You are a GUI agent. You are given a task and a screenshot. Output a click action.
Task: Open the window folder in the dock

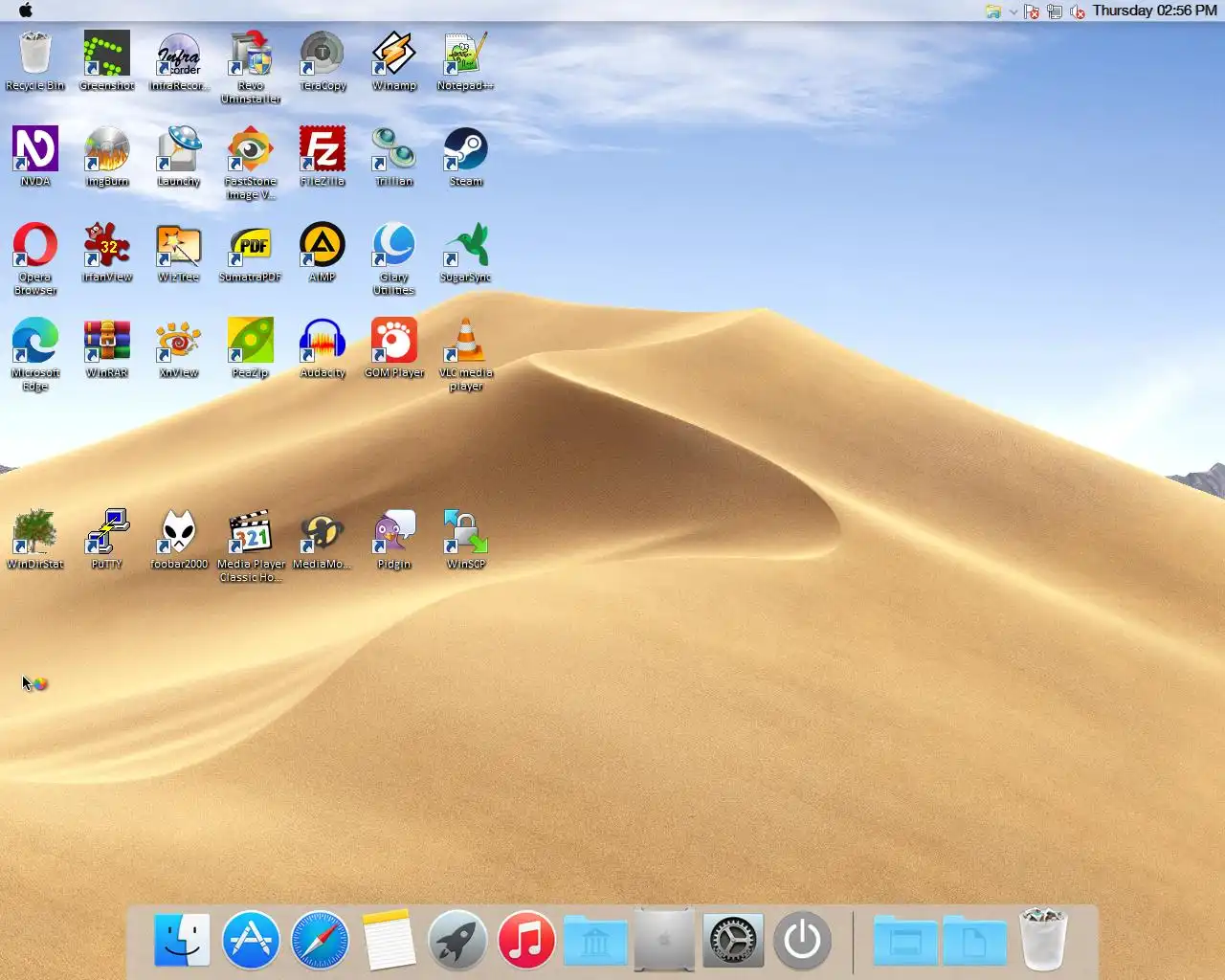click(x=905, y=940)
